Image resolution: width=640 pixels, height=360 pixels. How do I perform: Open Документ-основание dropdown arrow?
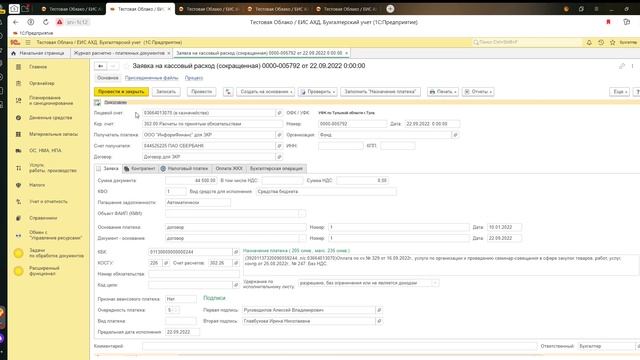pyautogui.click(x=302, y=238)
